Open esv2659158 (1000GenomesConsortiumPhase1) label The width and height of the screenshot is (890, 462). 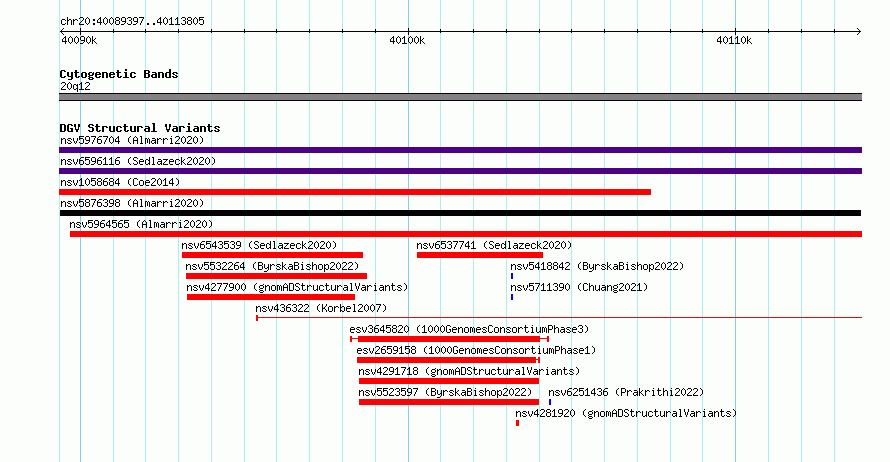click(x=476, y=350)
